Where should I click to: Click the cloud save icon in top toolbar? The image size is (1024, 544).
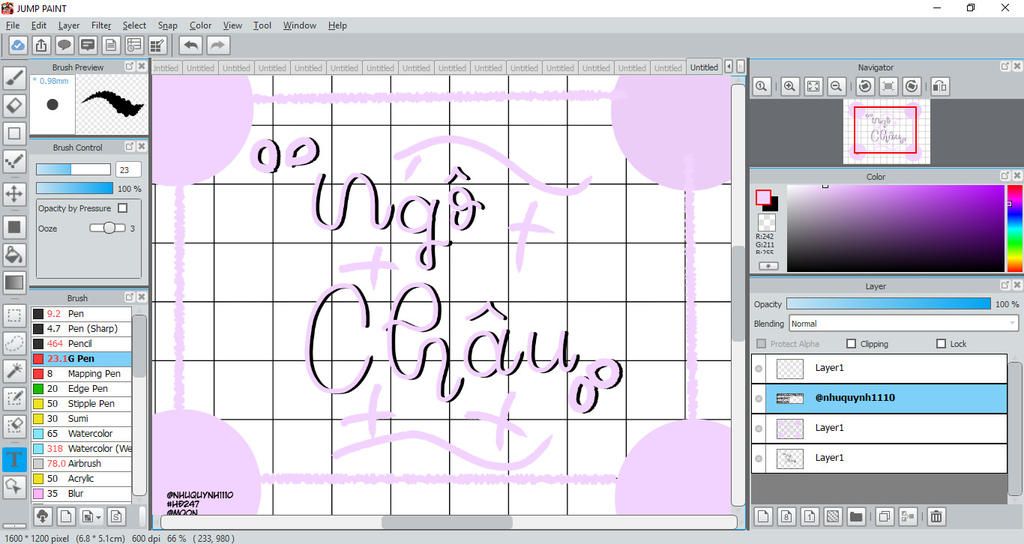point(18,46)
